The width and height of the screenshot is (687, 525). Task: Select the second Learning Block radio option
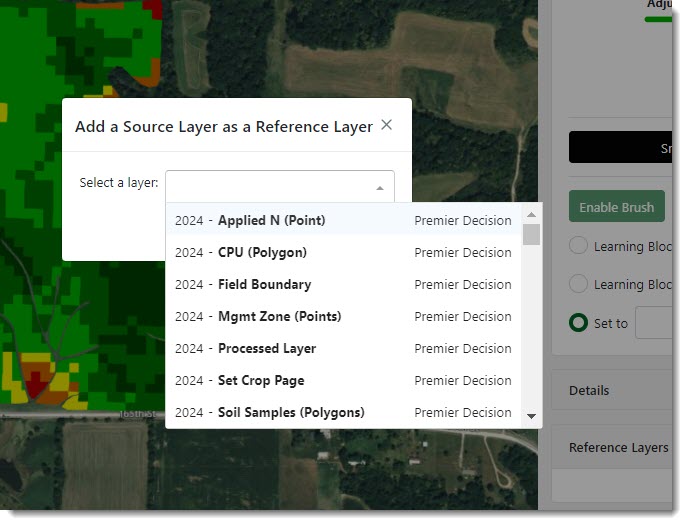(578, 284)
